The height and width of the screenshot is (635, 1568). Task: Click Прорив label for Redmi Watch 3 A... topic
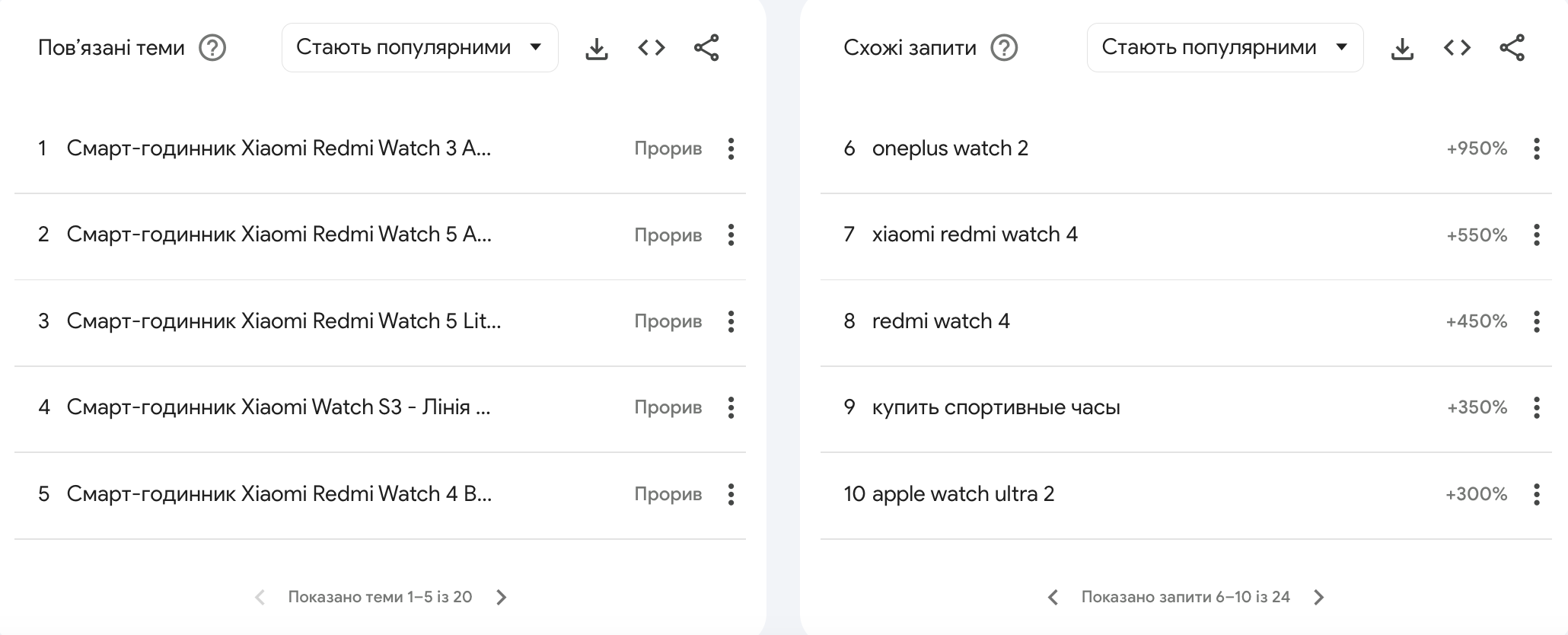click(x=668, y=148)
